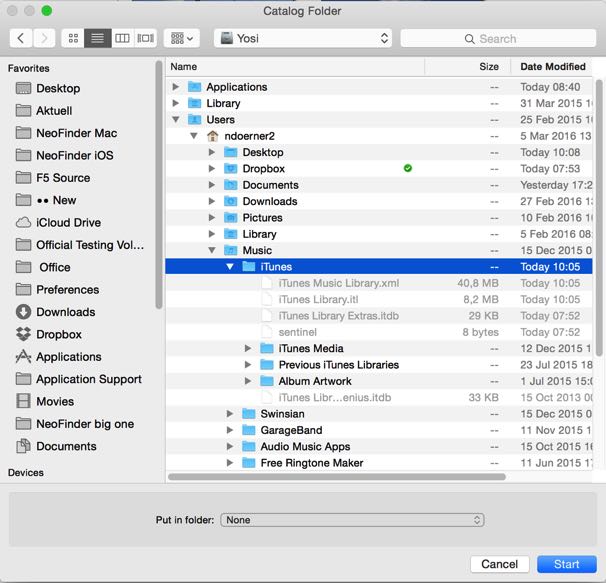Collapse the Users folder
The image size is (606, 583).
175,119
